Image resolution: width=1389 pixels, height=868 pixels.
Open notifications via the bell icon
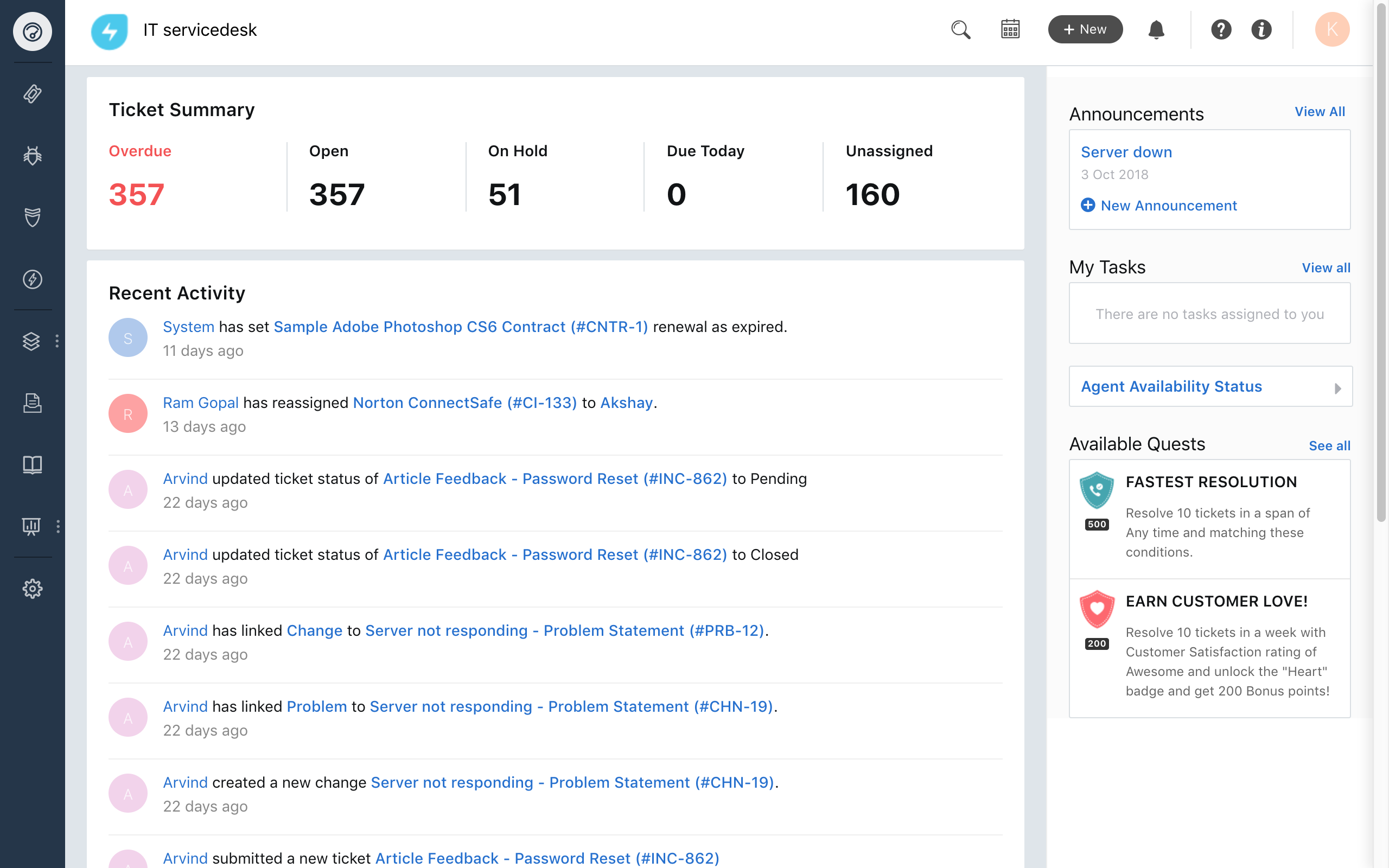click(1157, 29)
